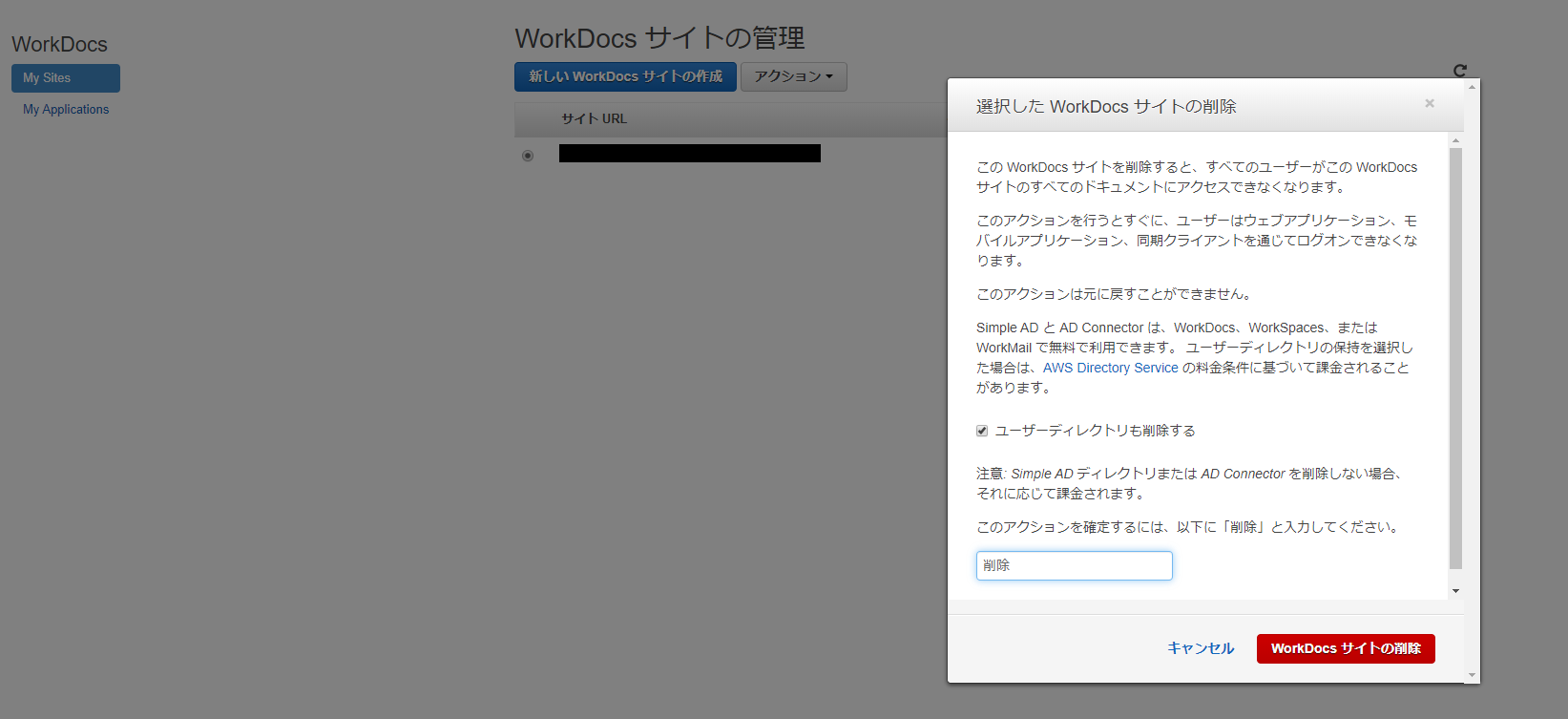1568x719 pixels.
Task: Click outer dialog scrollbar down arrow
Action: point(1473,675)
